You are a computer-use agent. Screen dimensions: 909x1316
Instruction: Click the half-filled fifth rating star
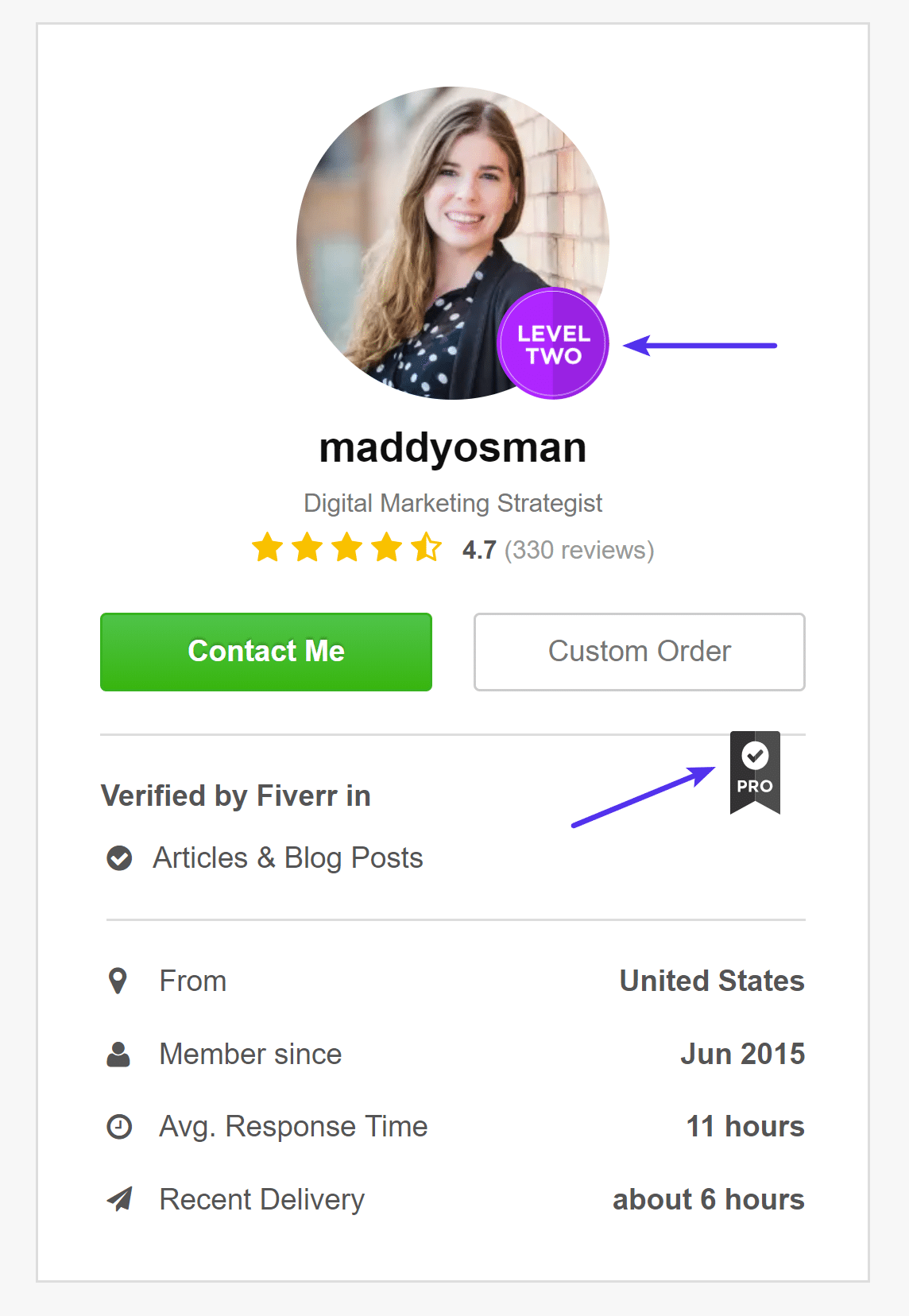(427, 548)
